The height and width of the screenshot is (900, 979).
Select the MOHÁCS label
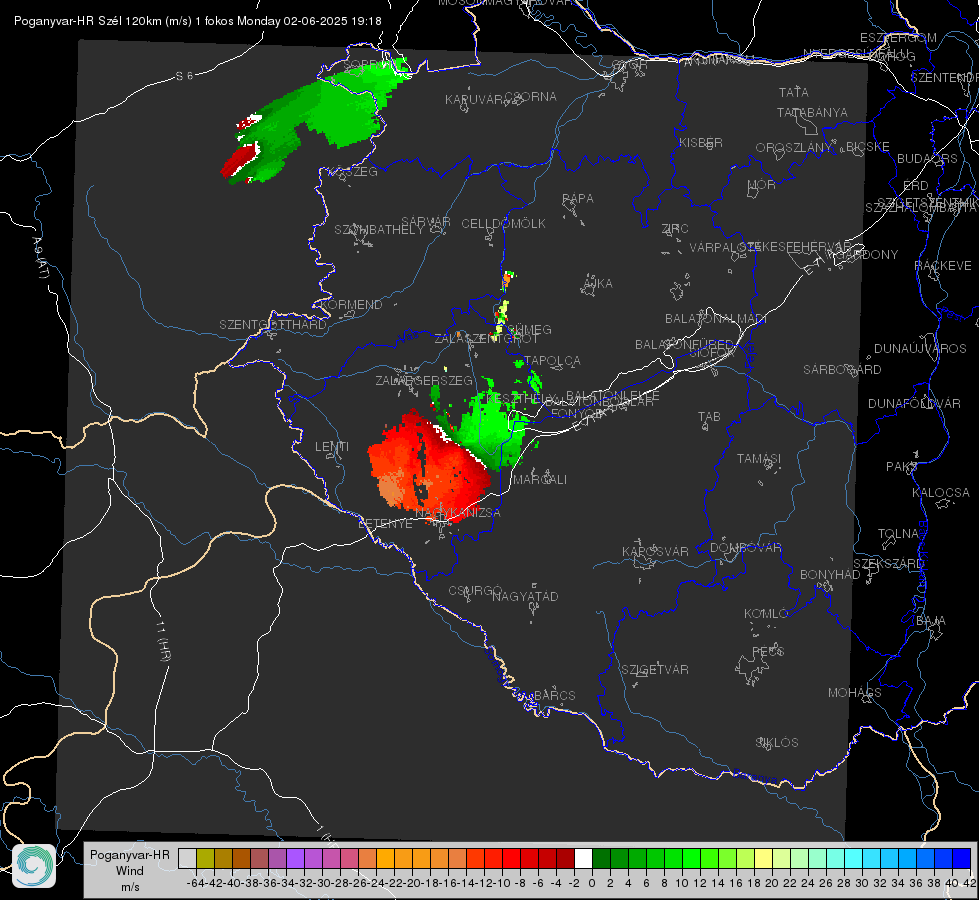(854, 692)
